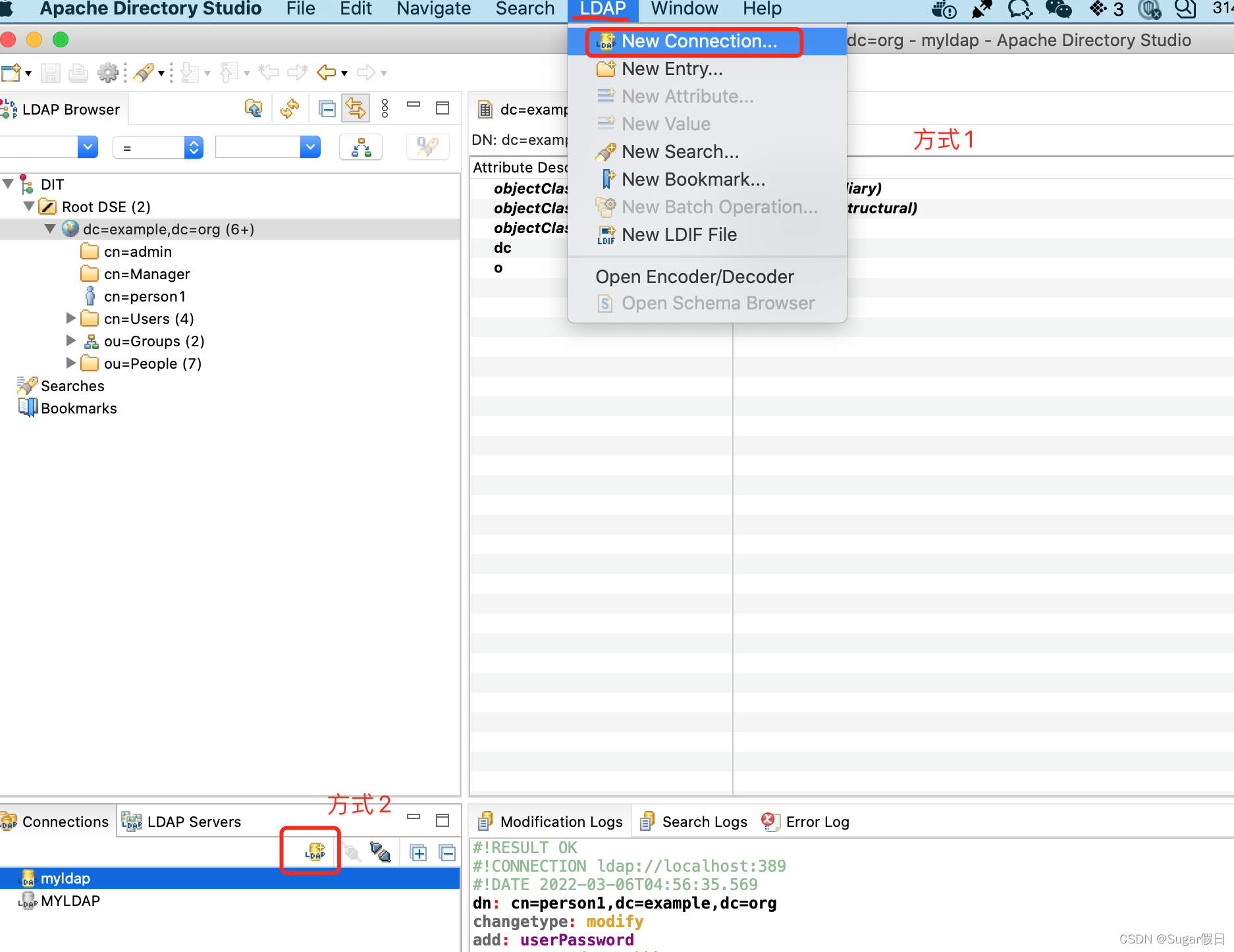Expand the cn=Users (4) node

[x=71, y=318]
